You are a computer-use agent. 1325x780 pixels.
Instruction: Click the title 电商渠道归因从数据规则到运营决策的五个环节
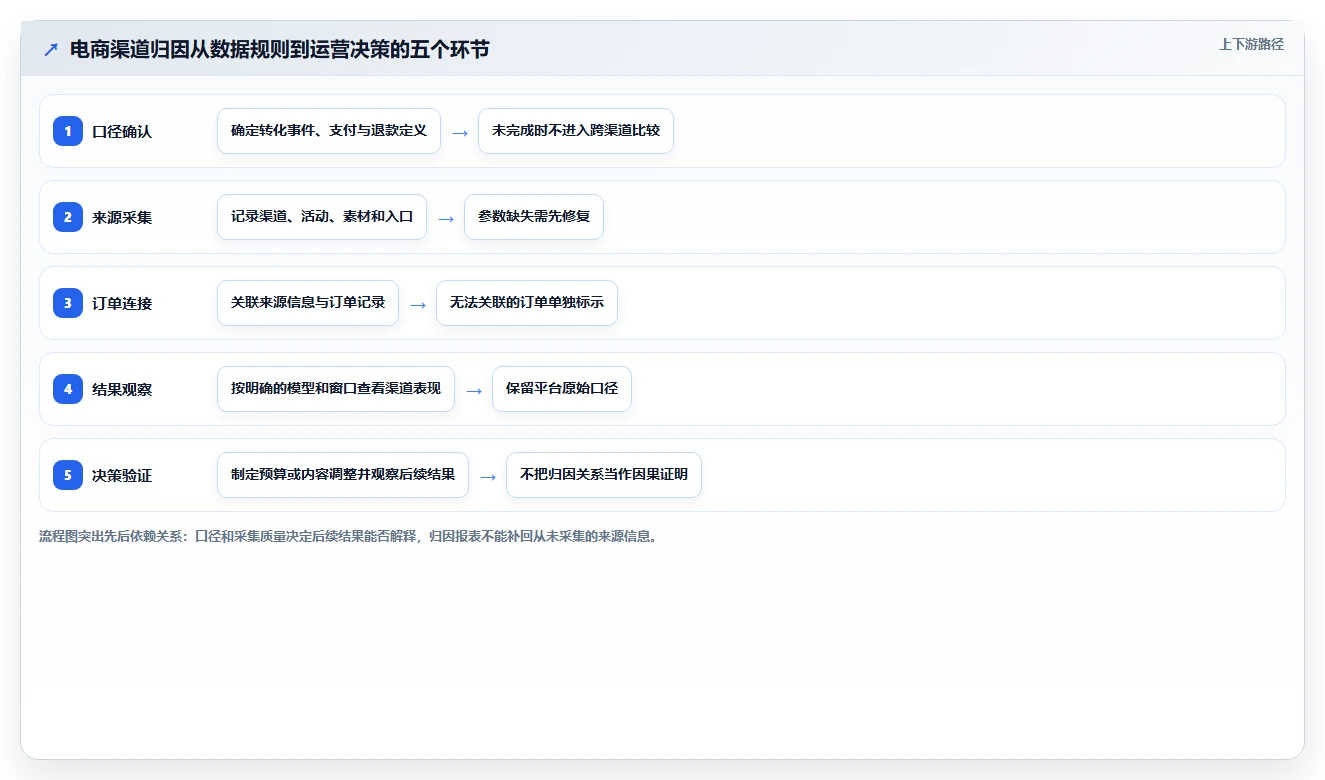pyautogui.click(x=280, y=49)
